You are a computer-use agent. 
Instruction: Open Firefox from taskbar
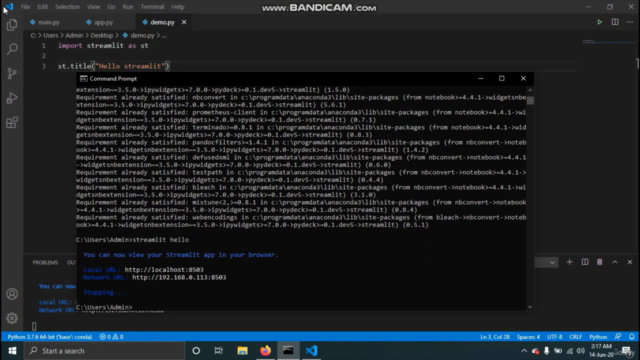265,351
